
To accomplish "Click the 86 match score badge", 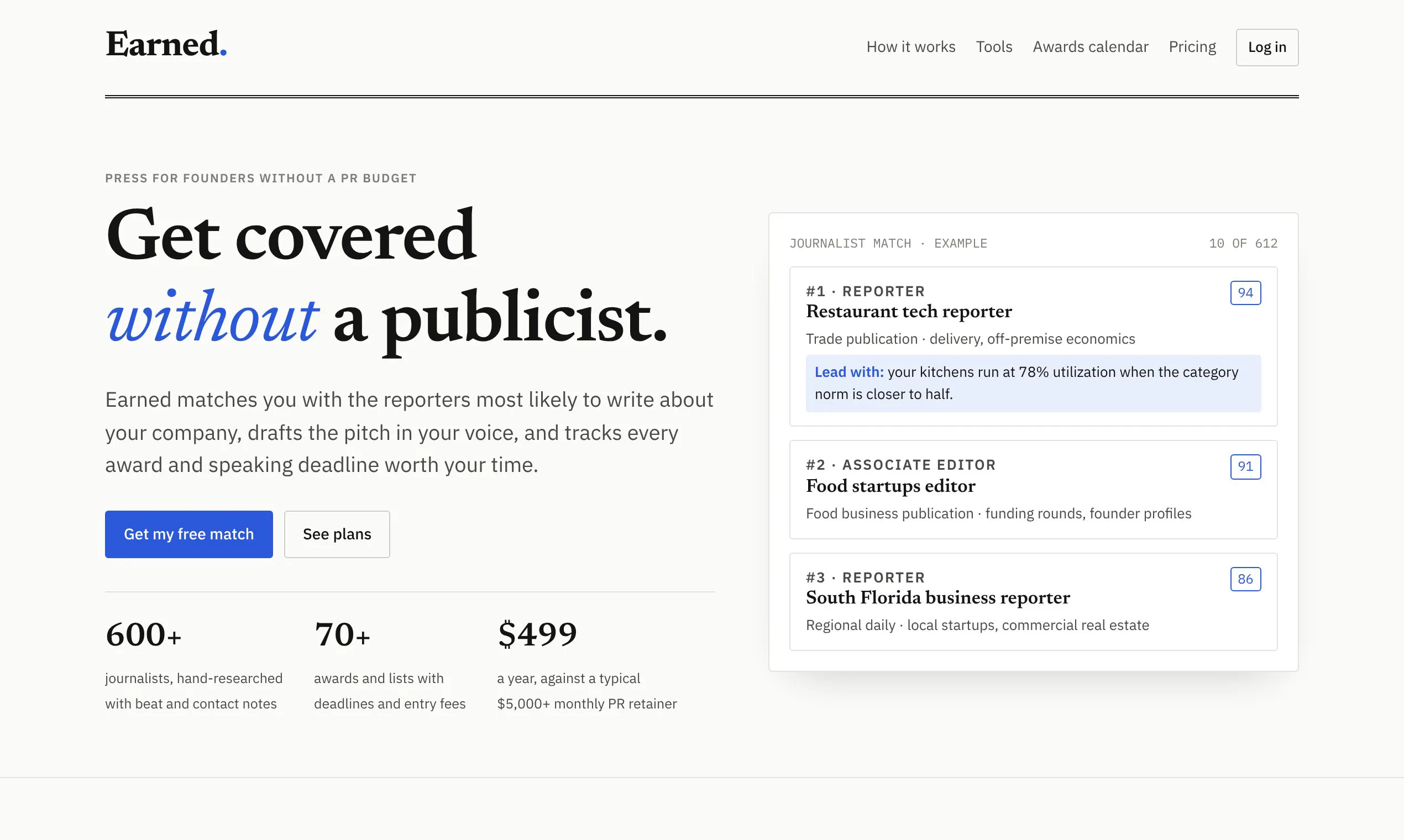I will point(1245,579).
